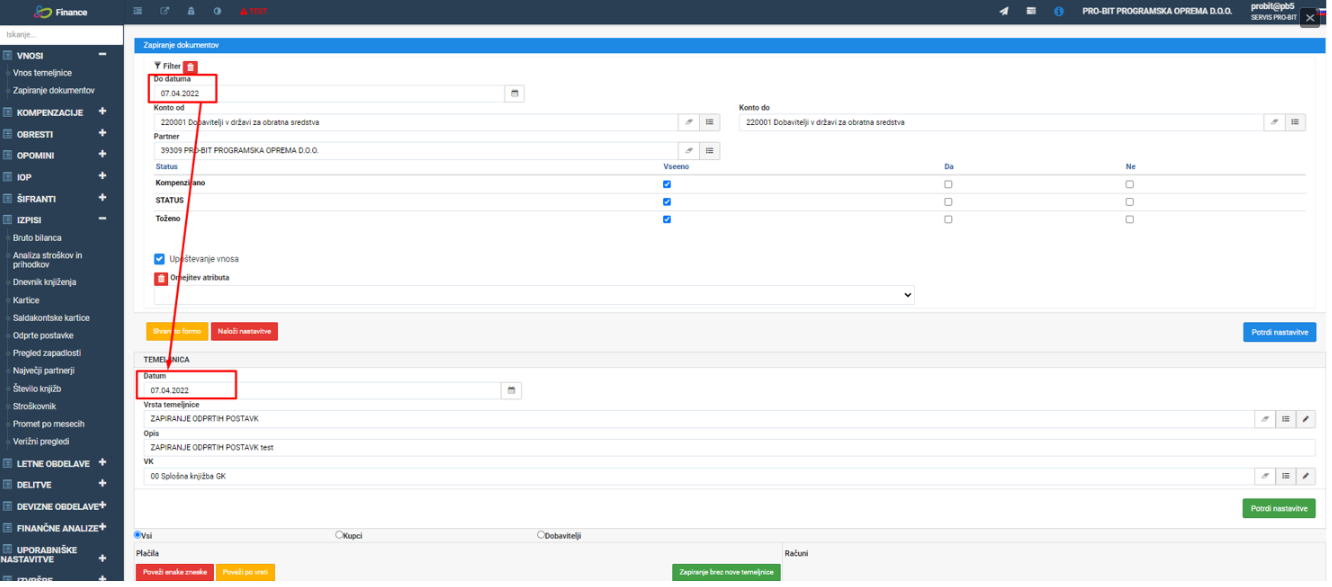Viewport: 1332px width, 587px height.
Task: Delete filter with red trash icon next to Filter
Action: (190, 66)
